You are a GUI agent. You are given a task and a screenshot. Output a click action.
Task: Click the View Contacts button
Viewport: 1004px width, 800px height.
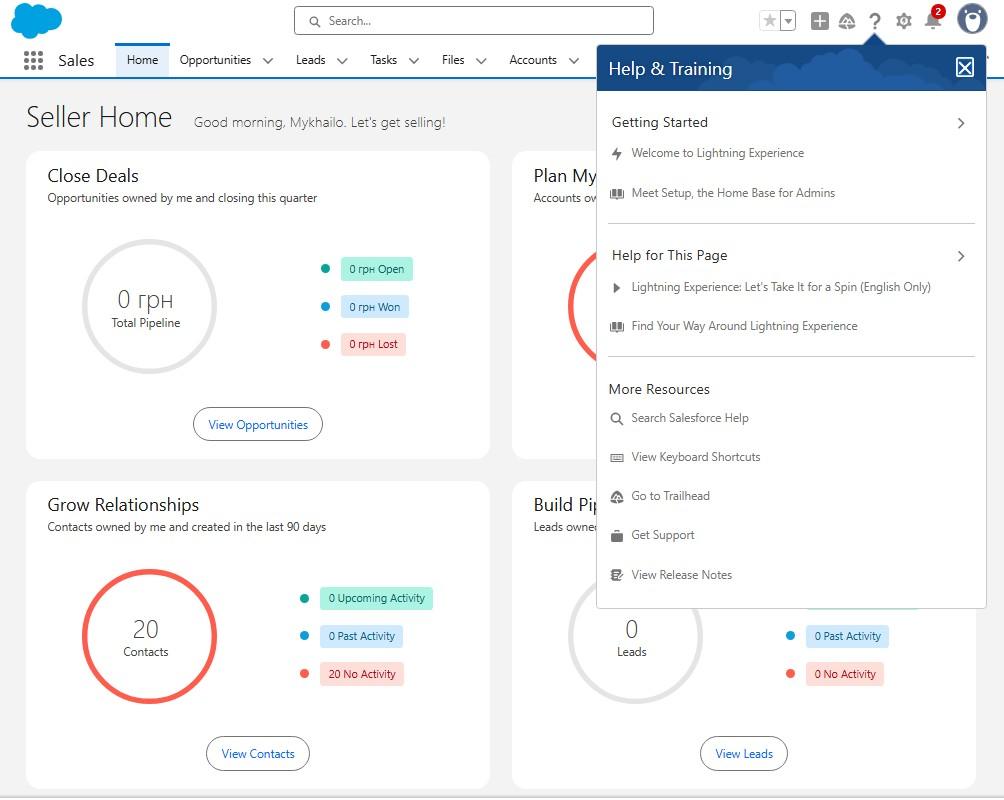pyautogui.click(x=258, y=755)
